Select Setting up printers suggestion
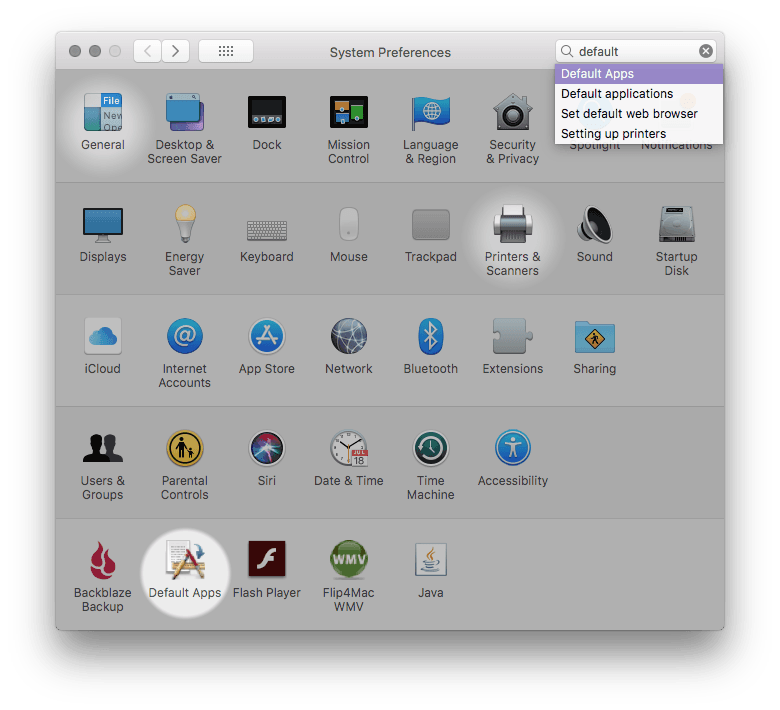The height and width of the screenshot is (710, 780). click(639, 133)
